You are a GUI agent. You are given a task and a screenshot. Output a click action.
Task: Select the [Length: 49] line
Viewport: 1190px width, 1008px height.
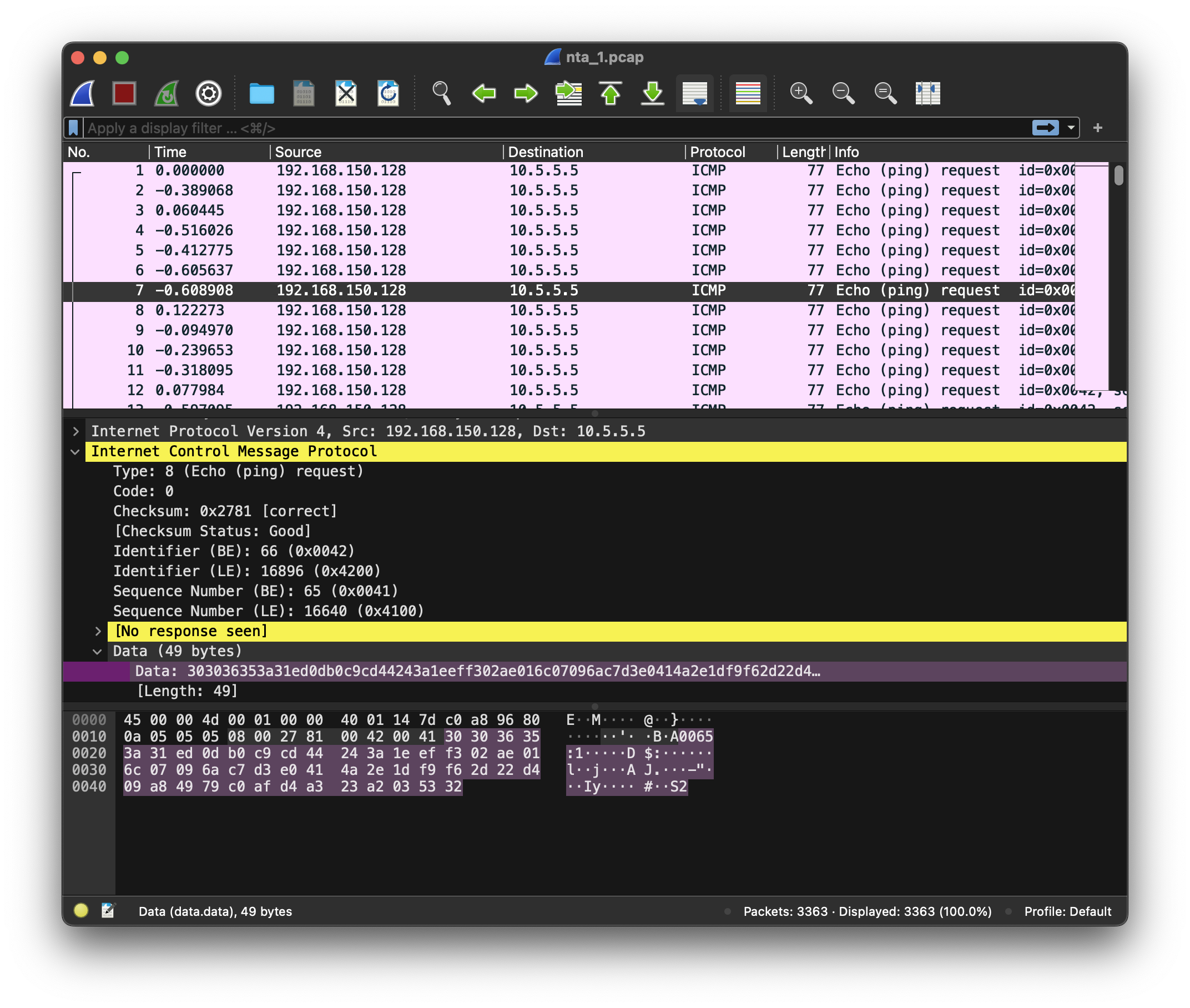point(188,692)
